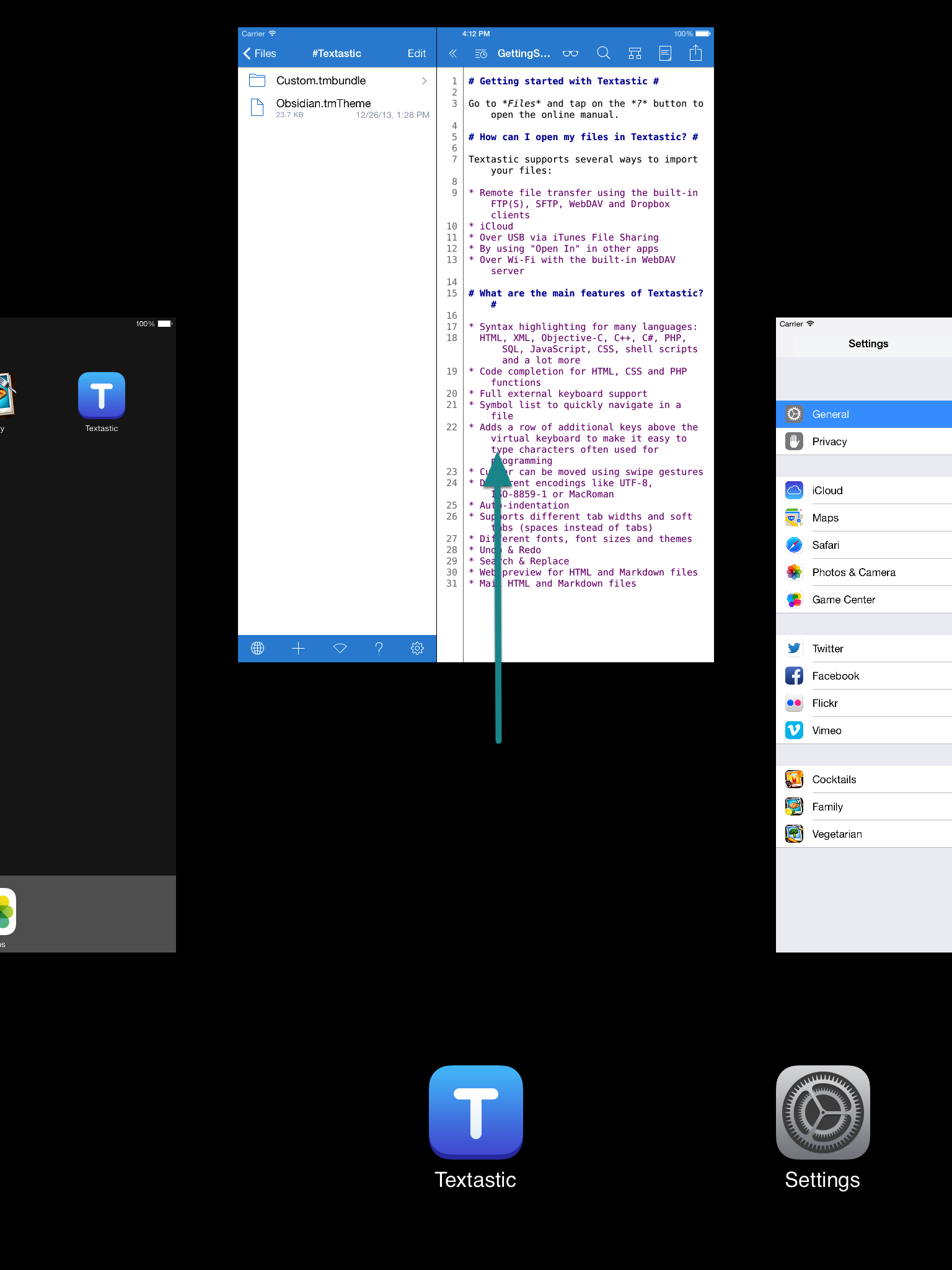This screenshot has width=952, height=1270.
Task: Switch to Textastic via bottom app icon
Action: click(x=476, y=1112)
